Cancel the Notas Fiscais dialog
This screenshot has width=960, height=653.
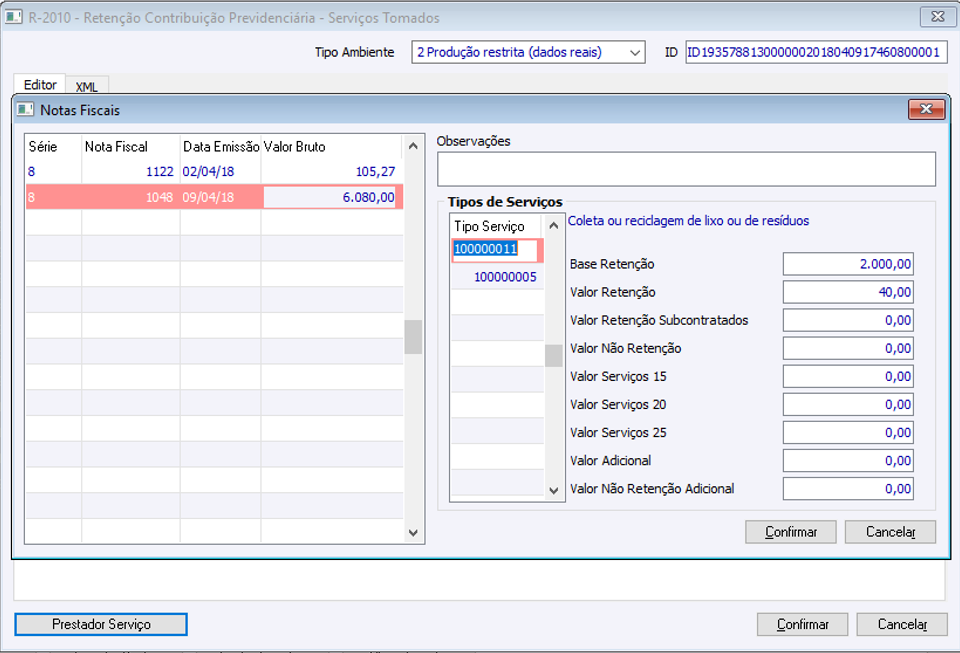tap(890, 532)
